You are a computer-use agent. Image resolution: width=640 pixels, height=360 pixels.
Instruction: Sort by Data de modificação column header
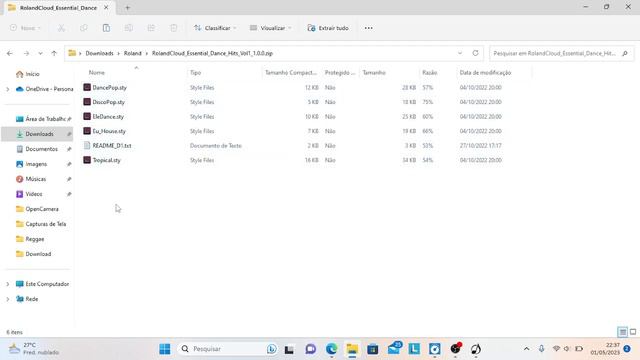(x=485, y=73)
